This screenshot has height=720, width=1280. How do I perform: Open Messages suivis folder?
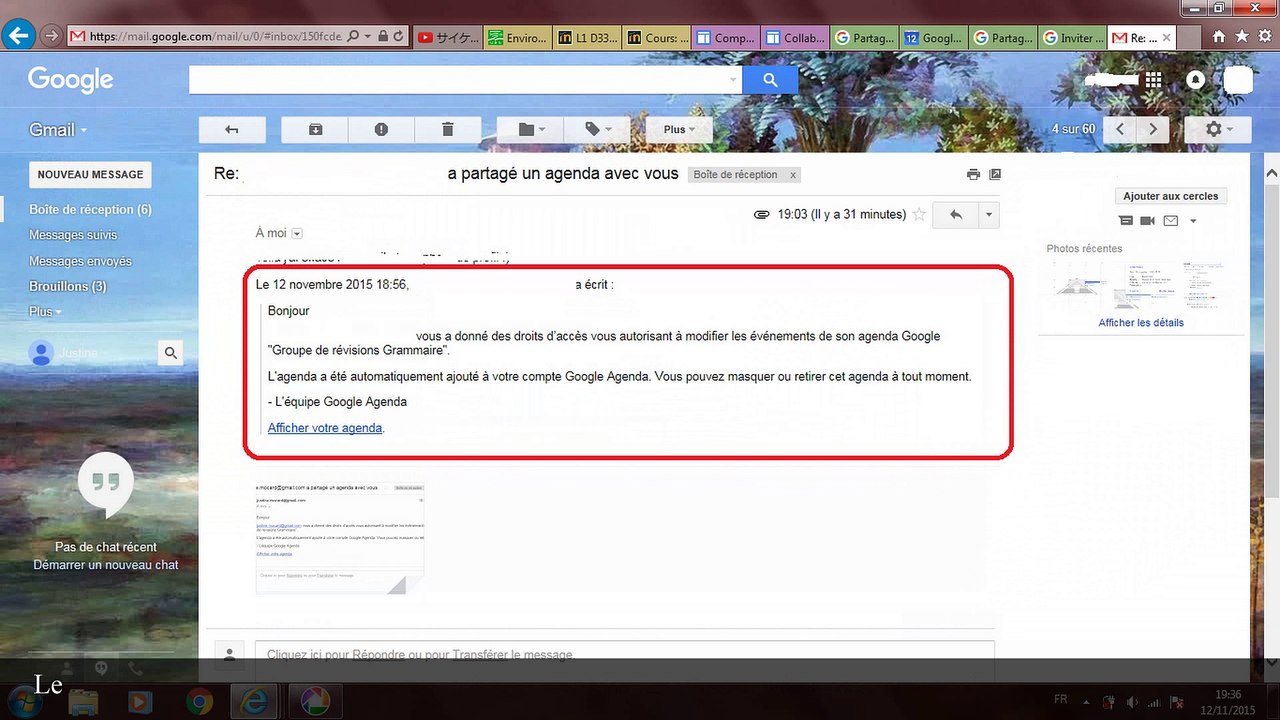pyautogui.click(x=73, y=235)
